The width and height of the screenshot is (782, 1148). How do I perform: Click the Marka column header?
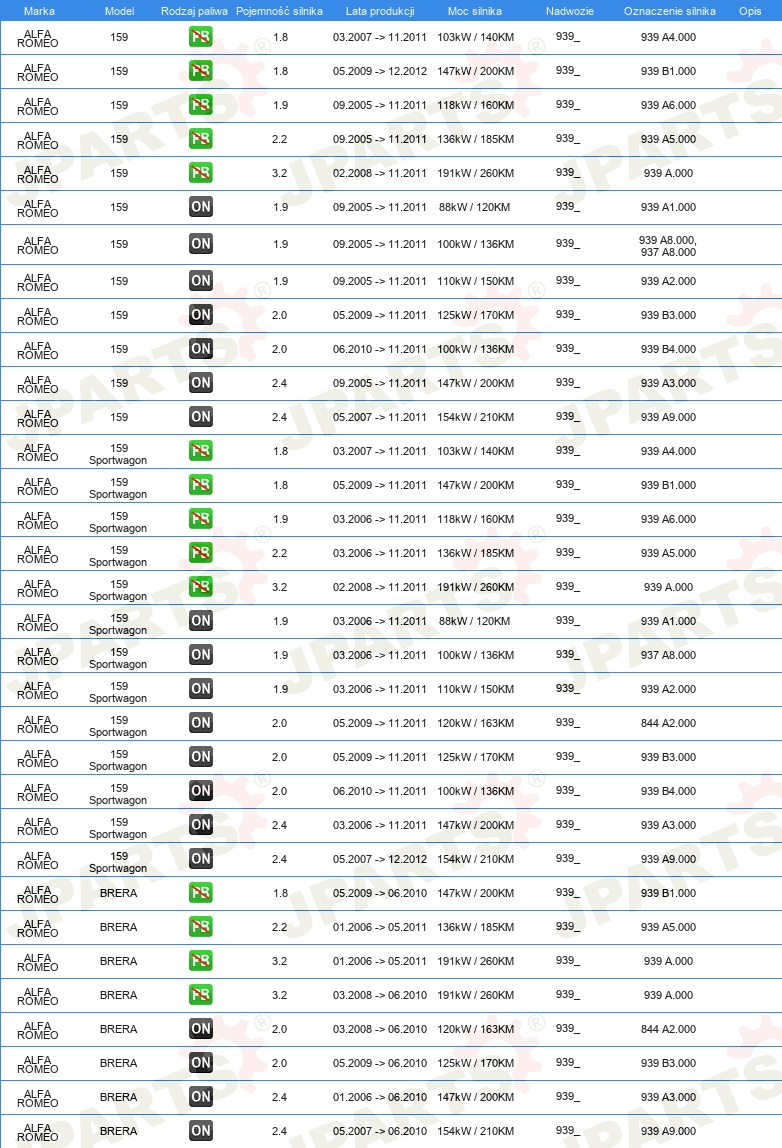click(39, 11)
